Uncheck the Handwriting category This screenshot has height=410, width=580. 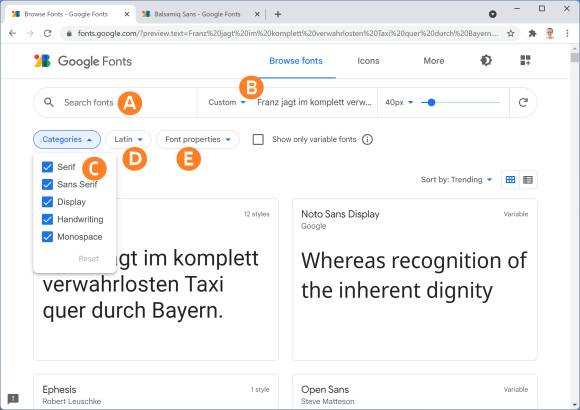click(47, 219)
